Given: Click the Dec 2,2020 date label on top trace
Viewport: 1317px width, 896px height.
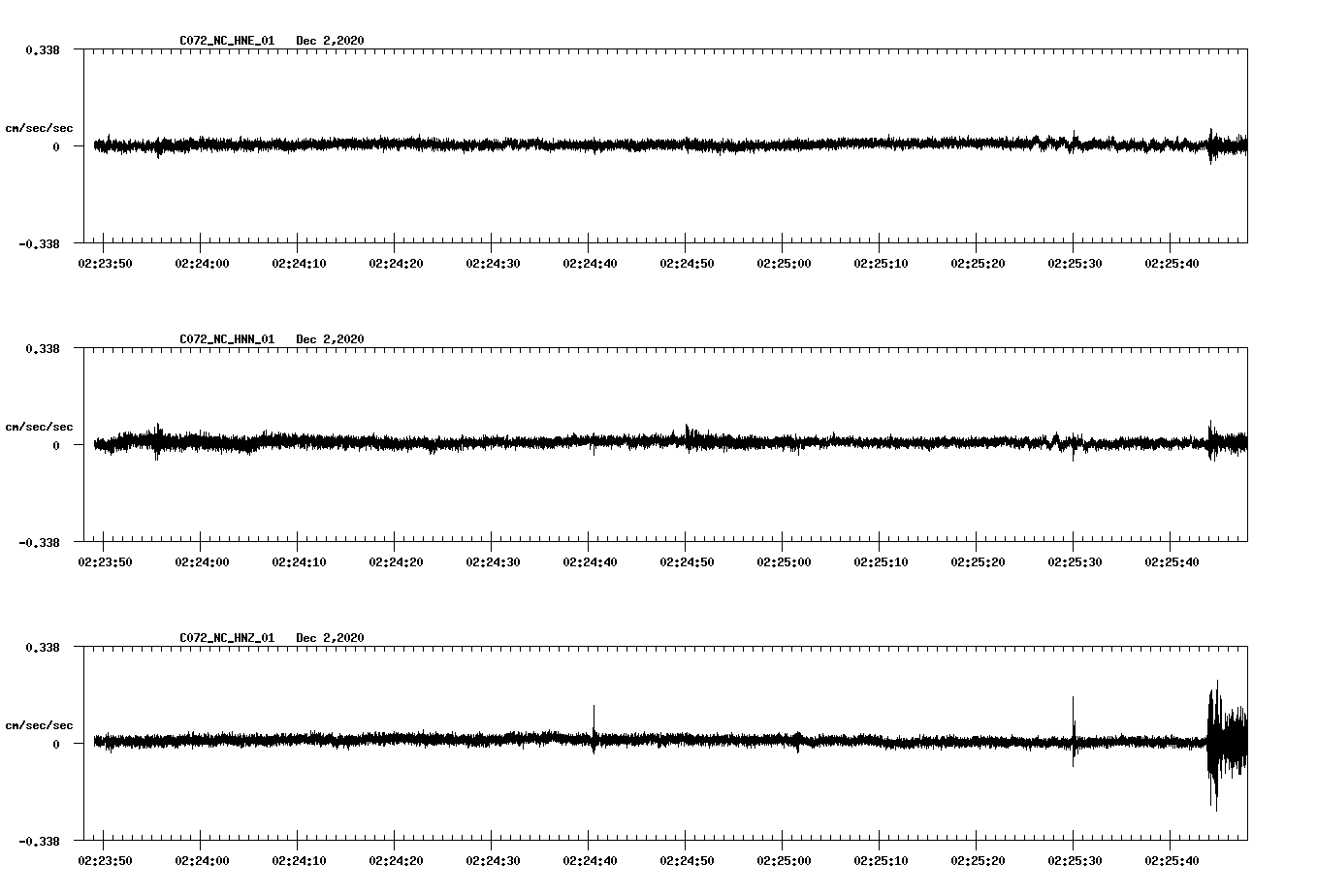Looking at the screenshot, I should pyautogui.click(x=332, y=41).
